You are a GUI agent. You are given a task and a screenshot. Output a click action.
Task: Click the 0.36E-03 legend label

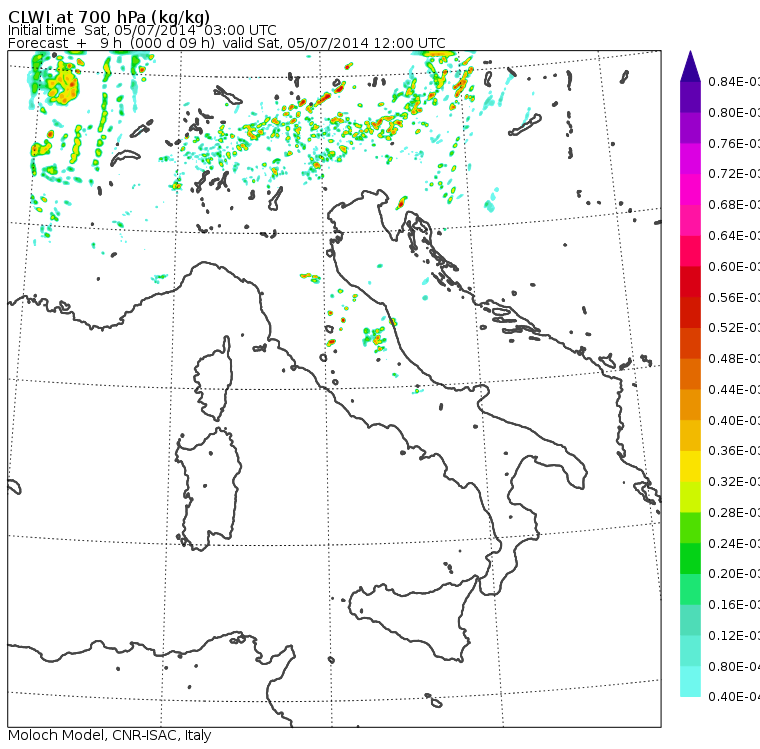point(734,451)
